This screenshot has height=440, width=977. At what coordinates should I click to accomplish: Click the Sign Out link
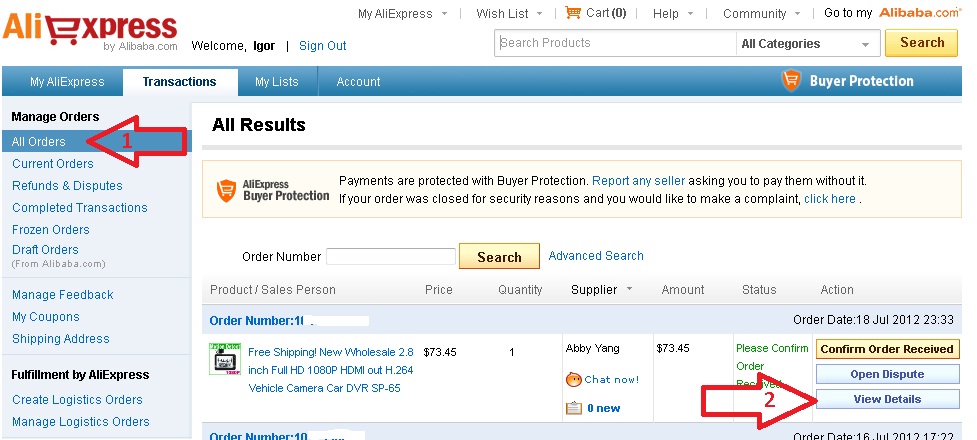323,45
